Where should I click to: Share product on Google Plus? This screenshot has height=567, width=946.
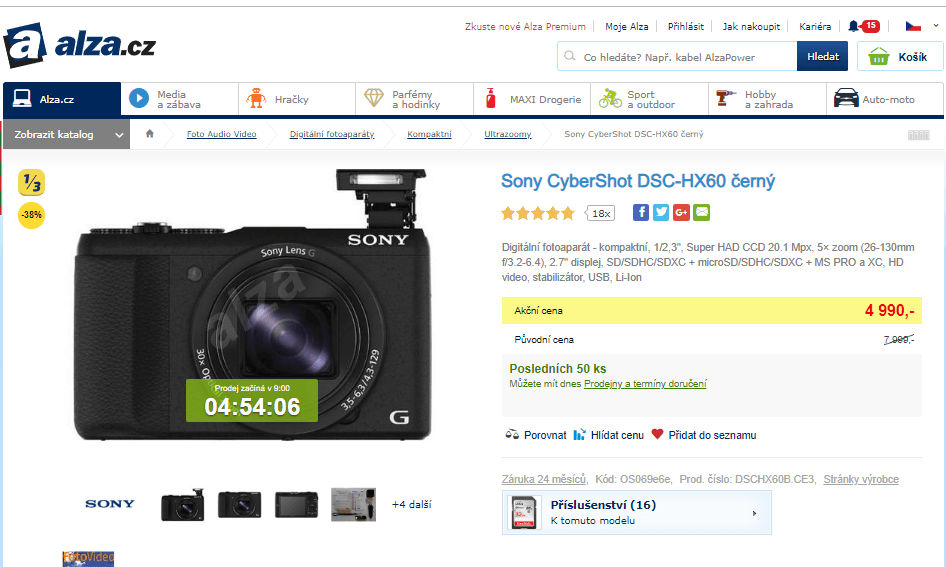(x=681, y=212)
